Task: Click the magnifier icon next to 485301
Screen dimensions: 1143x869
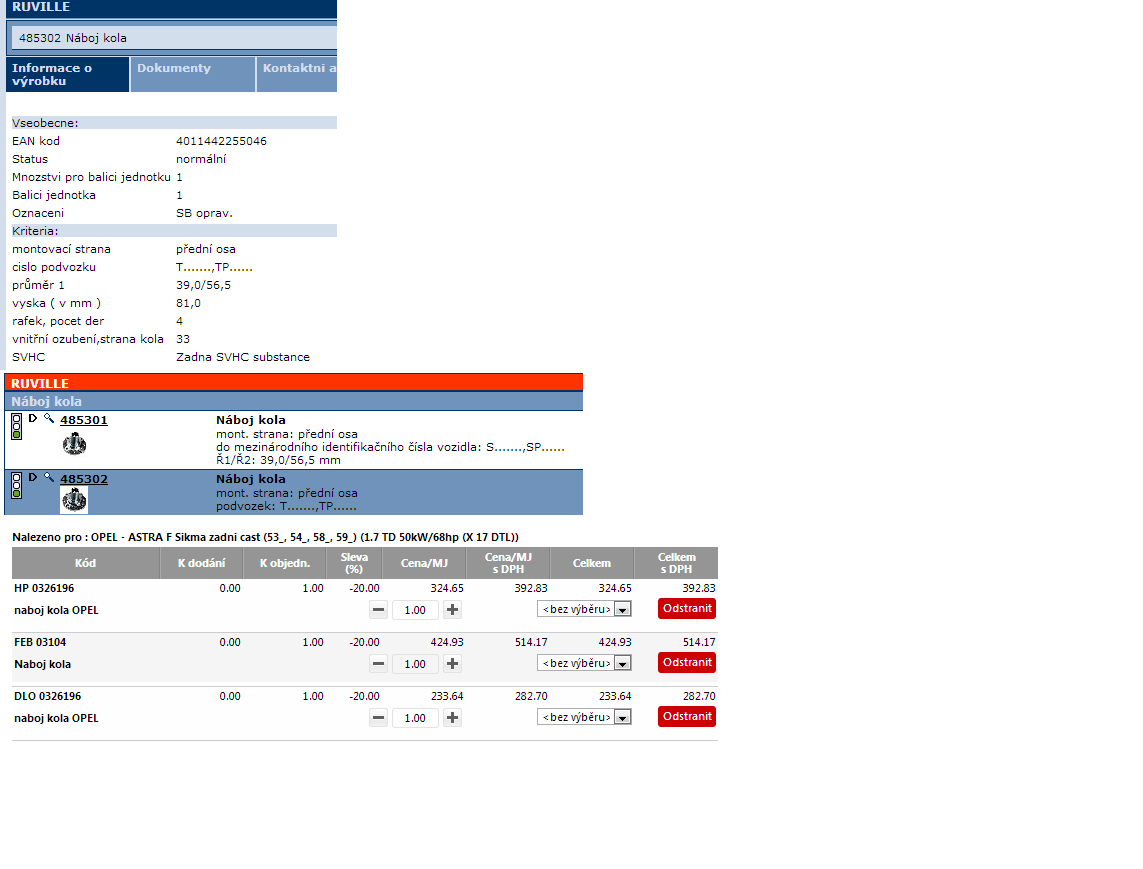Action: [49, 419]
